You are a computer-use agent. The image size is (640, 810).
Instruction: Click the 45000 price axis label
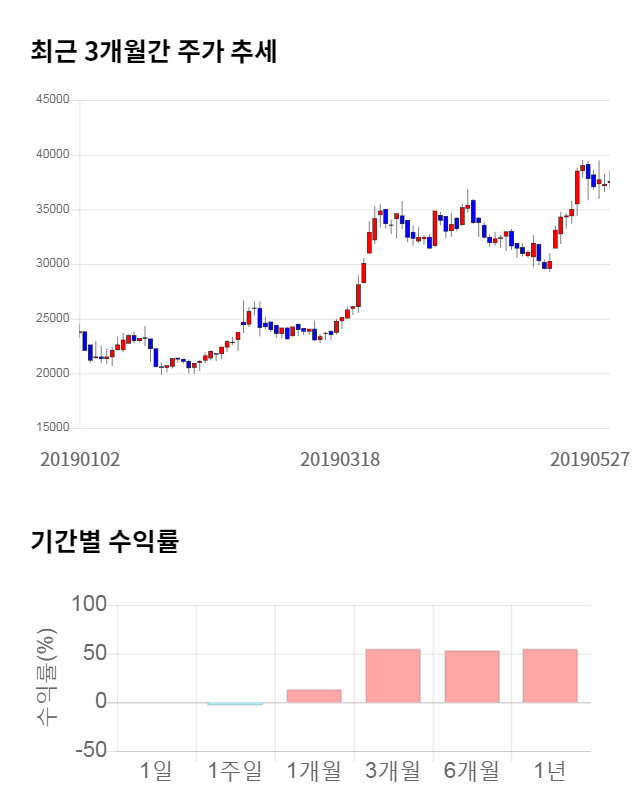pyautogui.click(x=52, y=100)
